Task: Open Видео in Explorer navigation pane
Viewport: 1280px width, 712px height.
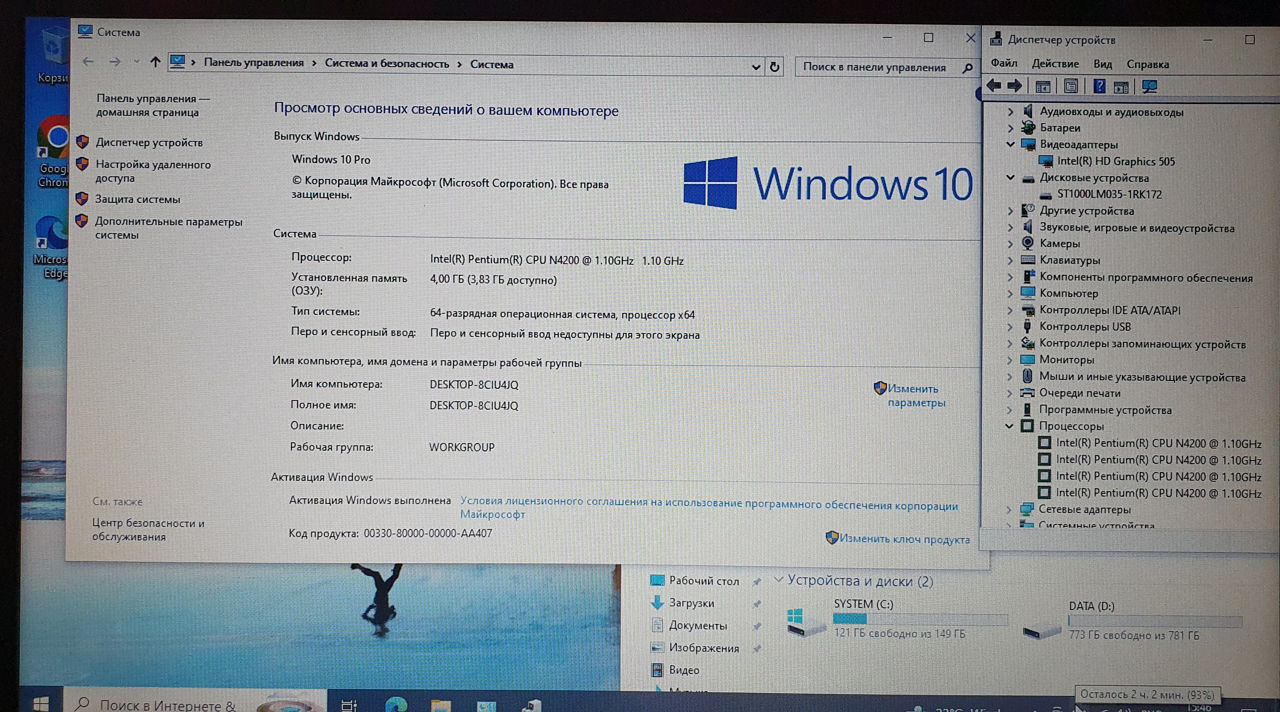Action: click(684, 670)
